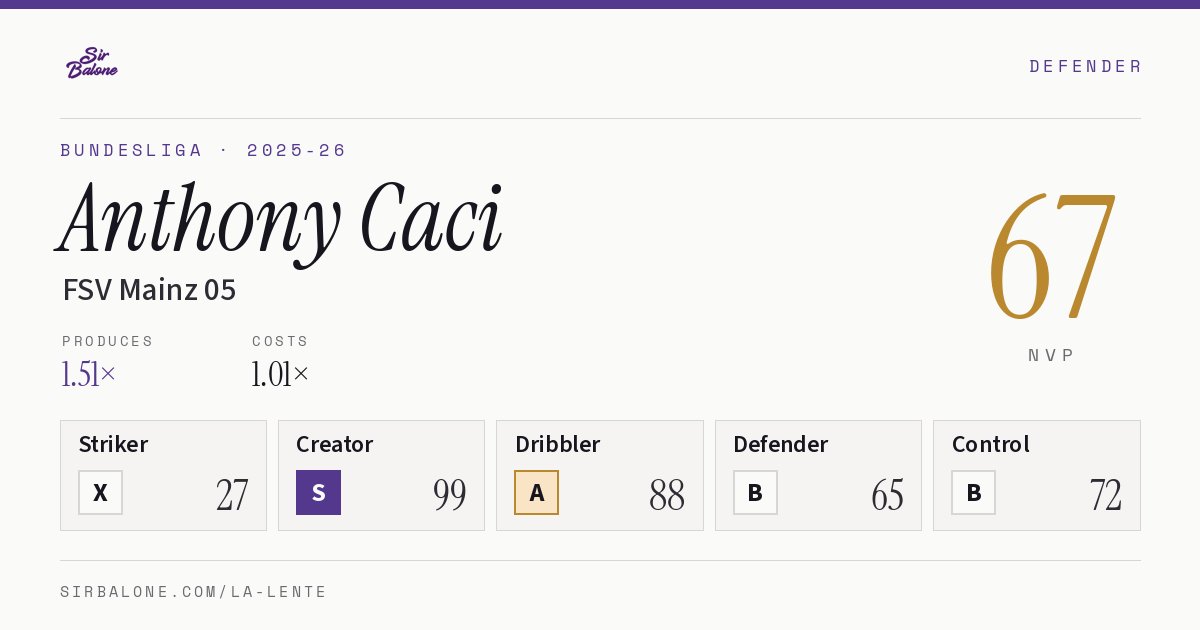1200x630 pixels.
Task: Click the Creator score 99
Action: click(450, 495)
